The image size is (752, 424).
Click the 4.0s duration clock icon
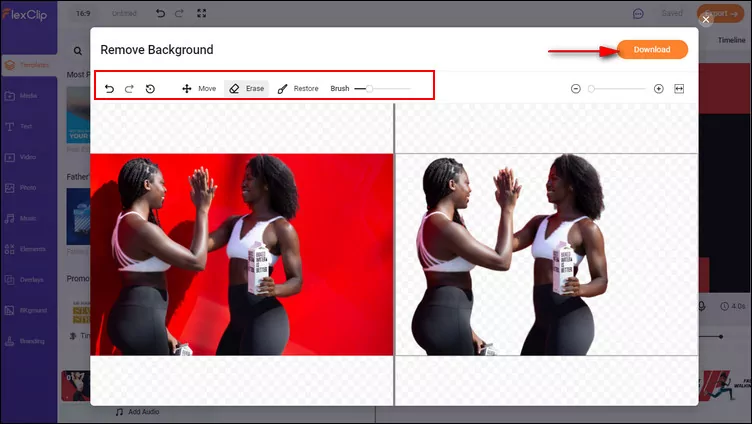pyautogui.click(x=724, y=306)
